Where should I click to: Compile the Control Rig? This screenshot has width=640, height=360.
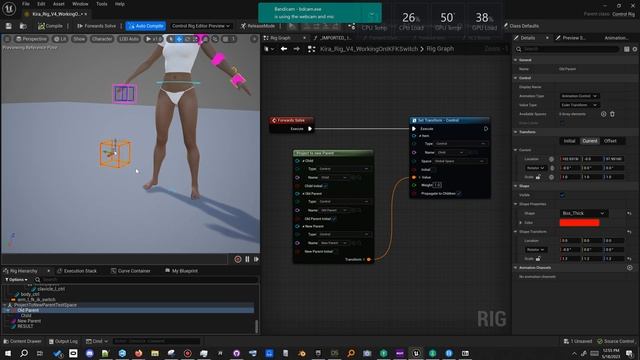click(x=50, y=26)
